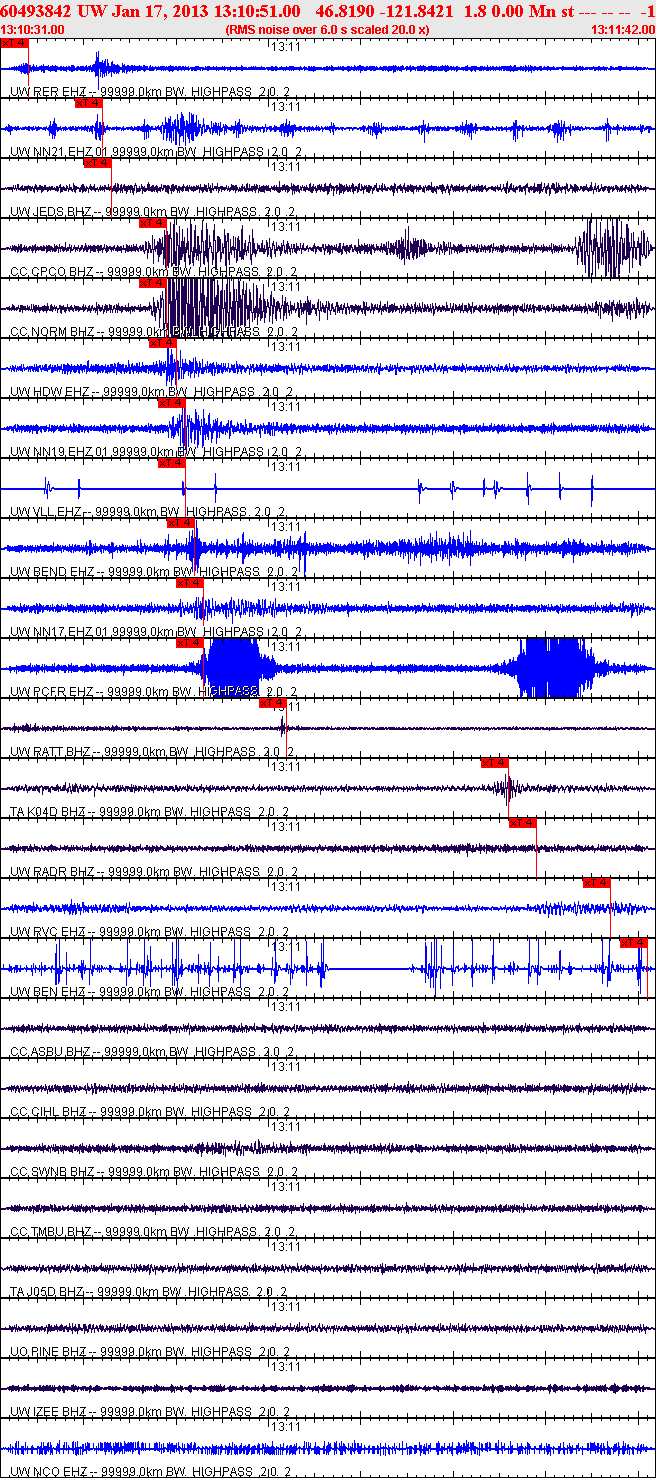Click the red pick flag on the CC NORM trace
The image size is (656, 1478).
(153, 283)
